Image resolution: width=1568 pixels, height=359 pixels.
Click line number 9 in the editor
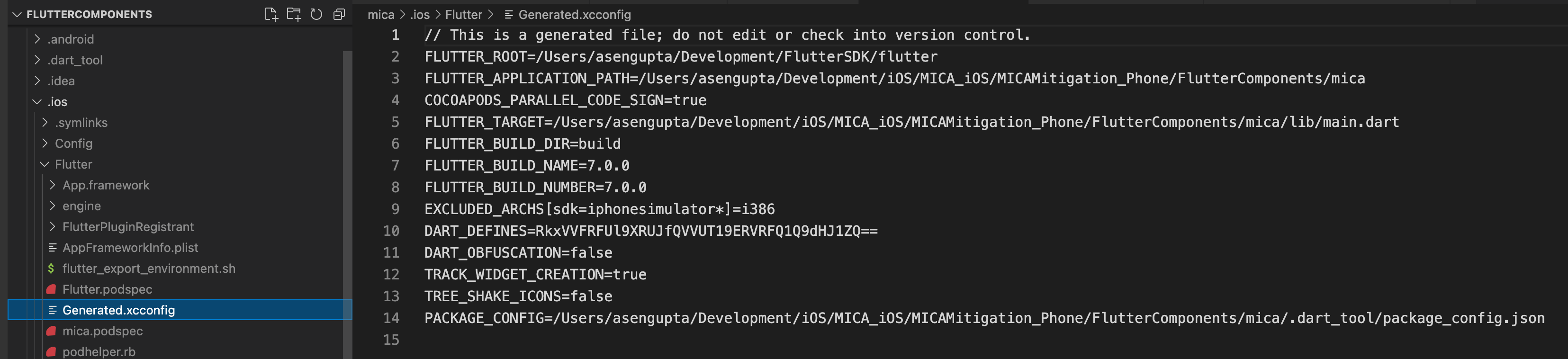tap(395, 209)
